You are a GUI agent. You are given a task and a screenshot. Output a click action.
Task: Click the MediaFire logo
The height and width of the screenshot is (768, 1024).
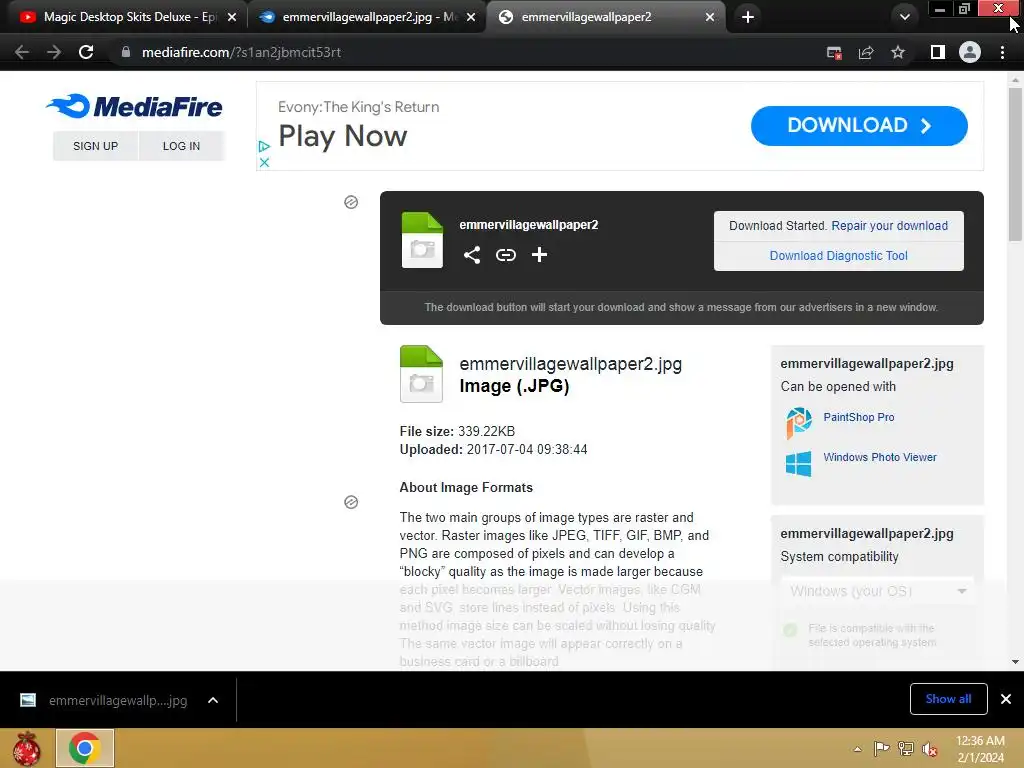coord(135,106)
